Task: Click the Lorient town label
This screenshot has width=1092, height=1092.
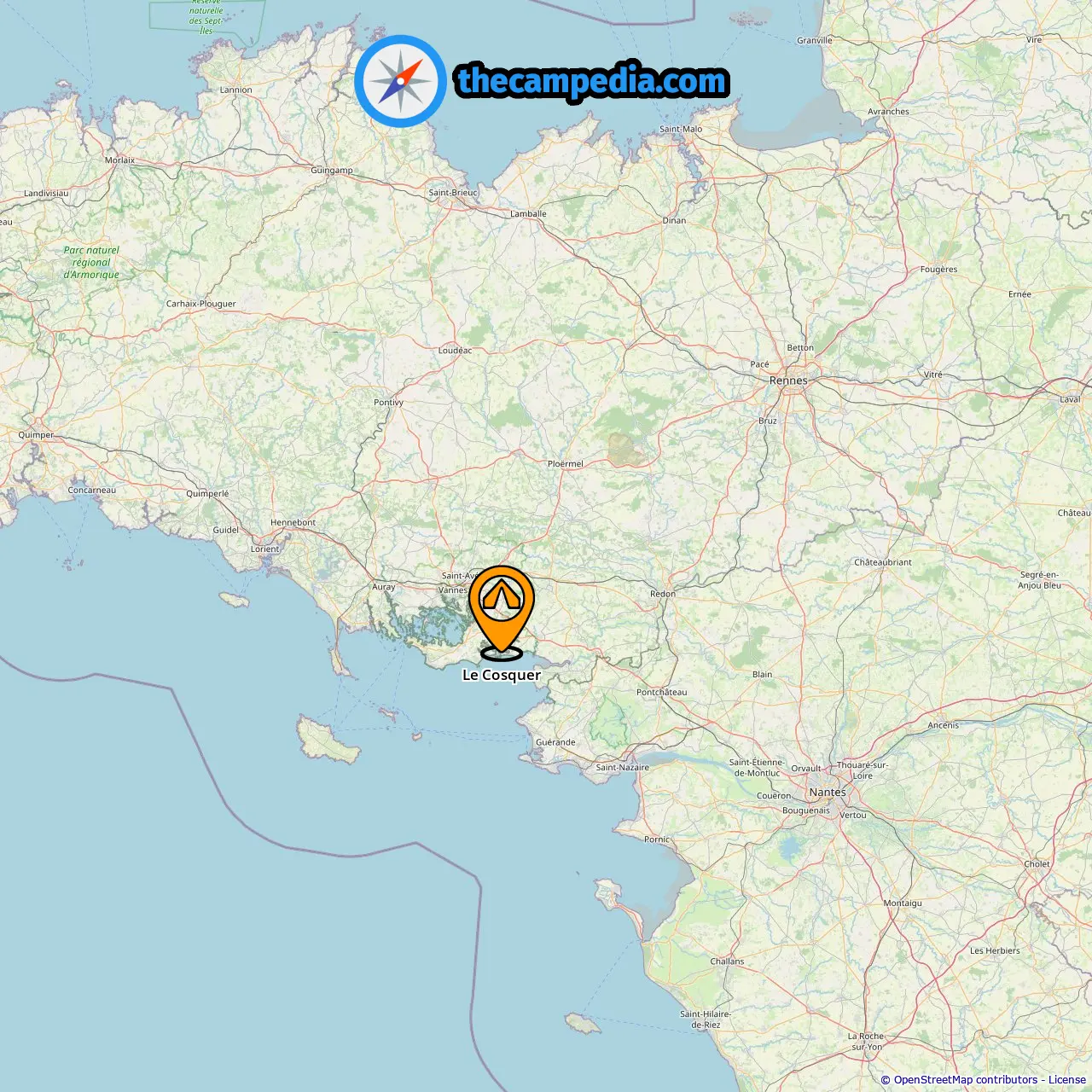Action: pyautogui.click(x=264, y=549)
